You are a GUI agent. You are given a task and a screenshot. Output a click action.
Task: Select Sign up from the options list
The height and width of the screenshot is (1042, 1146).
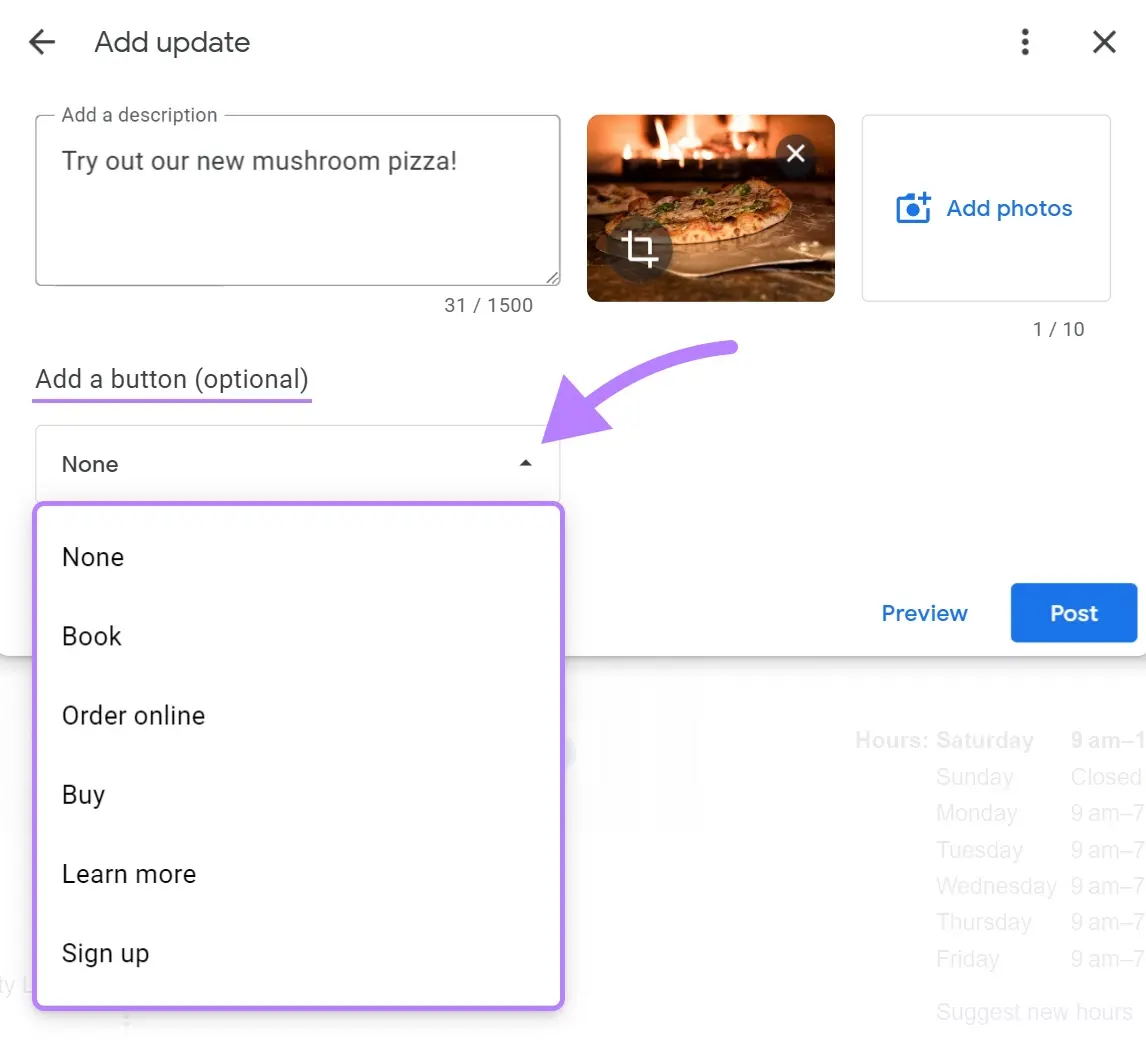point(105,952)
